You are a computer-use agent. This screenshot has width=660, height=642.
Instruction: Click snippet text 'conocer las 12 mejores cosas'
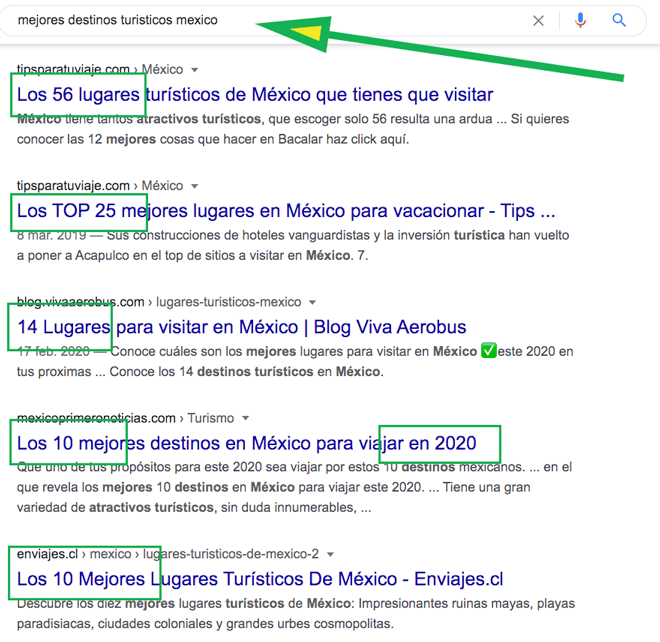coord(107,139)
